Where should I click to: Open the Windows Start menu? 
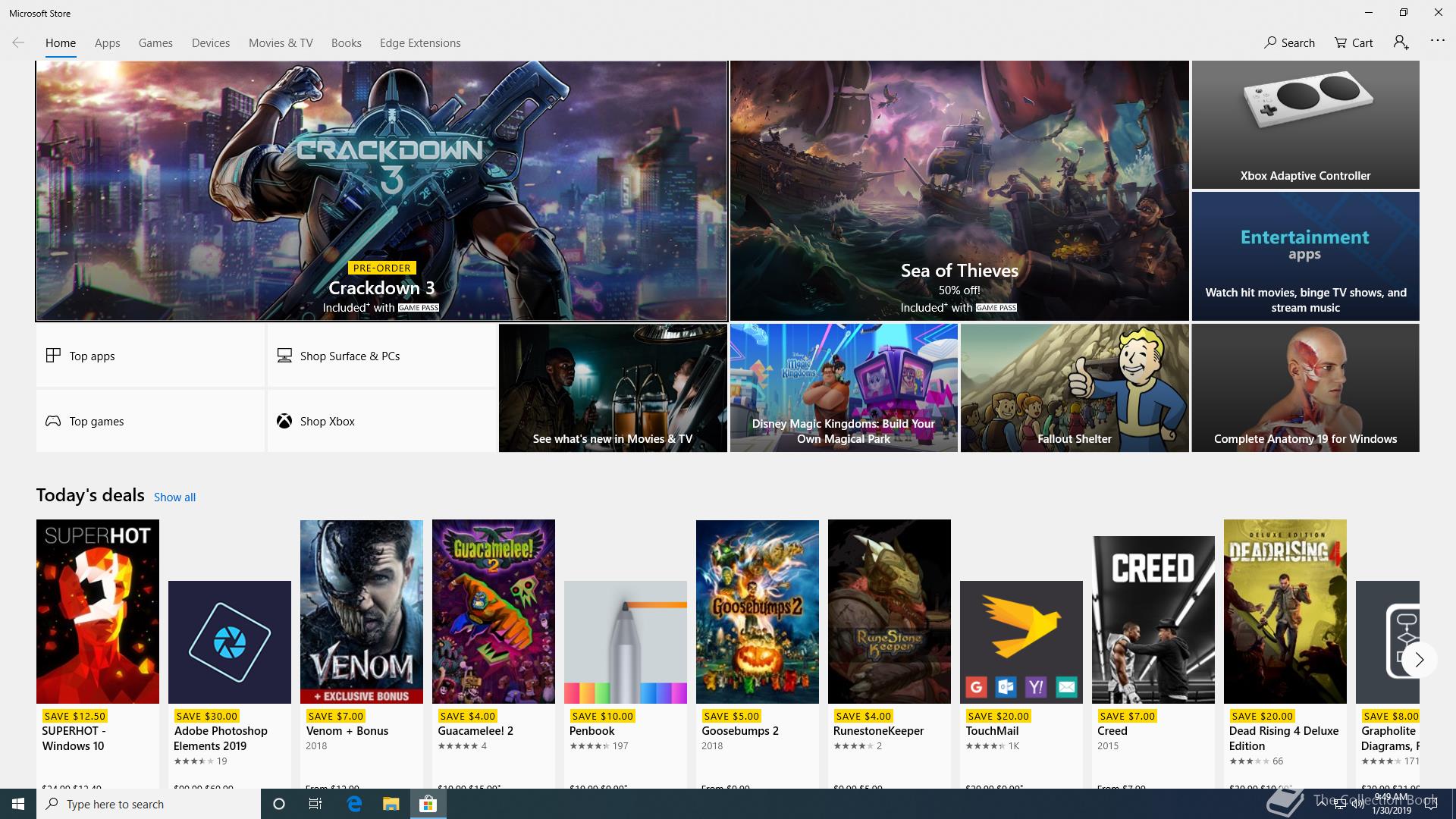18,804
